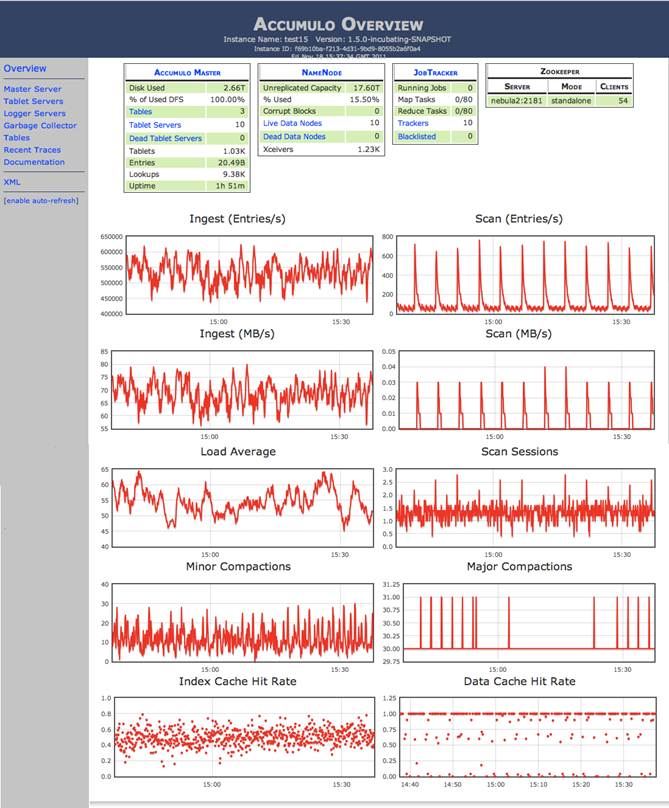669x808 pixels.
Task: Click Dead Tablet Servers row link
Action: coord(165,138)
